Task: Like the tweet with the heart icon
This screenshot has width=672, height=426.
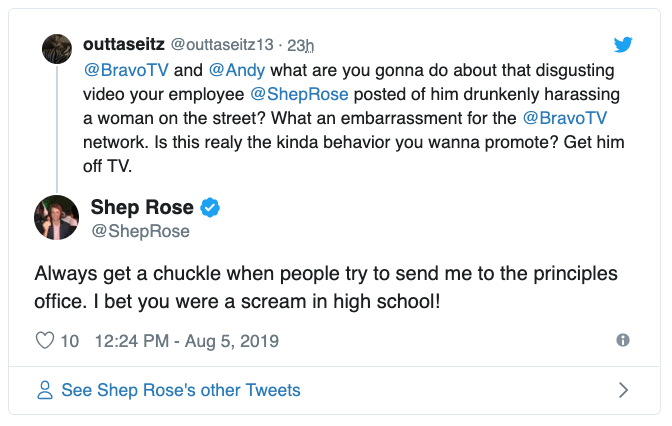Action: 45,341
